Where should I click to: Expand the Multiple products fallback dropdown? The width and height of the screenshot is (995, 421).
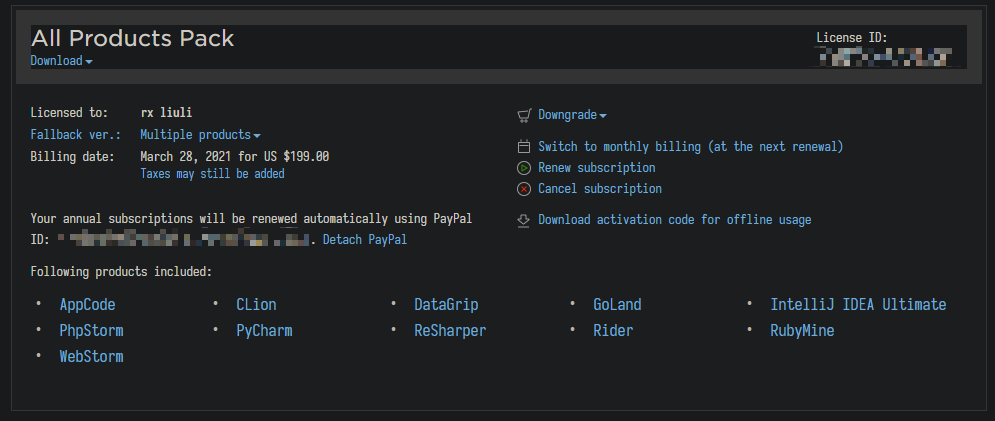pyautogui.click(x=201, y=135)
